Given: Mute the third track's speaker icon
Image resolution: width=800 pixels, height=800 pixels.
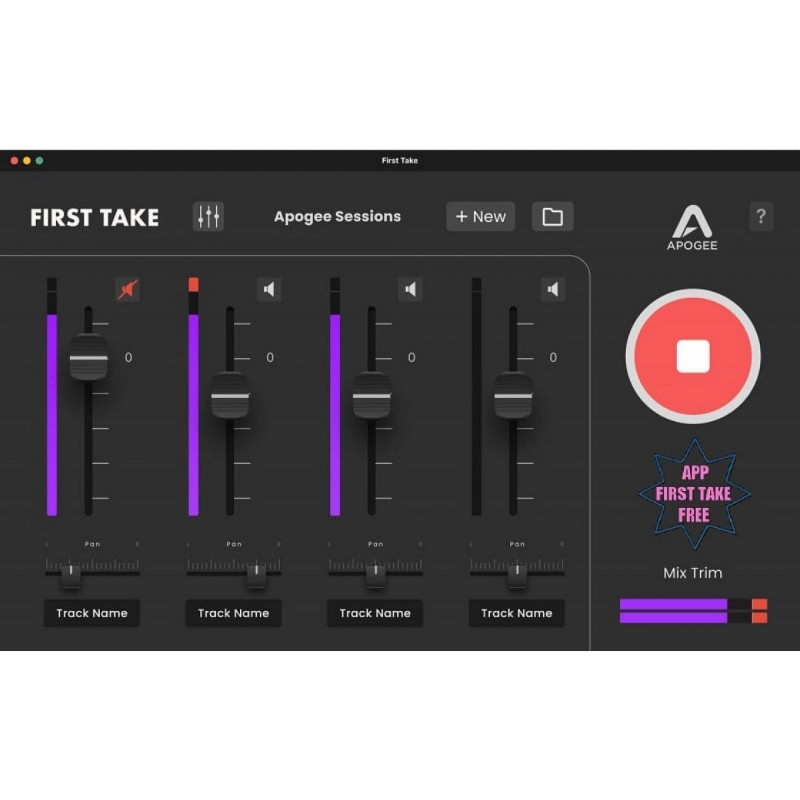Looking at the screenshot, I should [x=411, y=289].
